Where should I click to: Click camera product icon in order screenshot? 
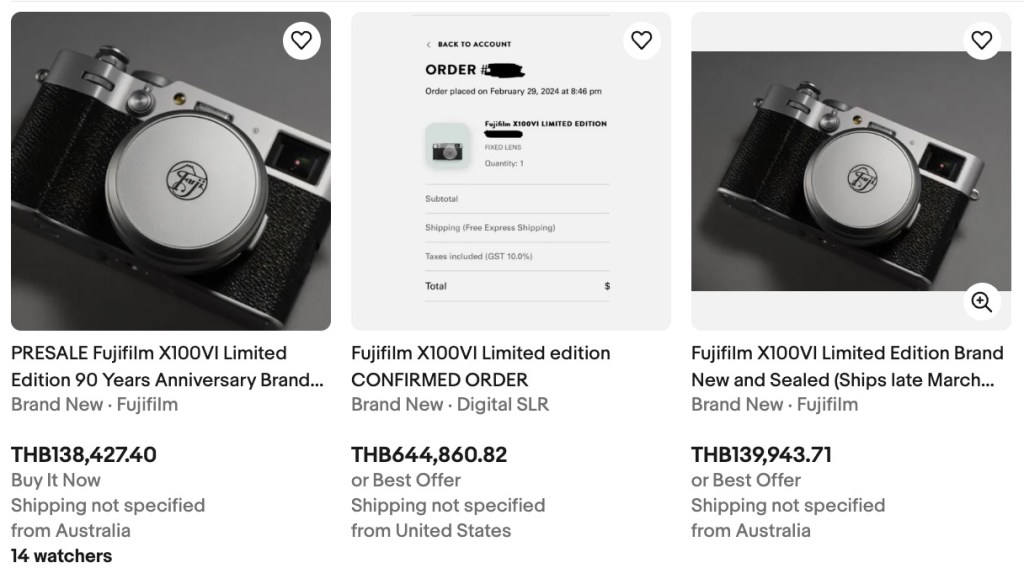pos(447,146)
